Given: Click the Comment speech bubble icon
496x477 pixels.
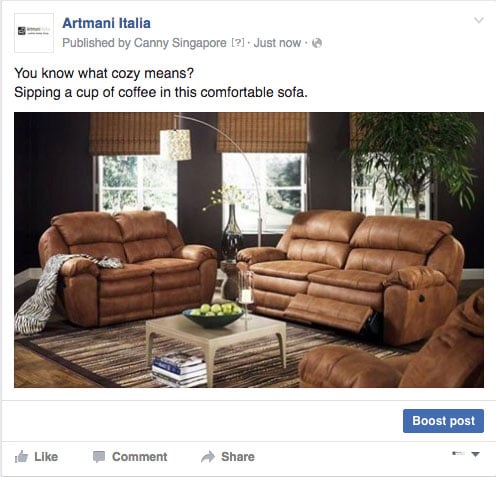Looking at the screenshot, I should [x=99, y=457].
